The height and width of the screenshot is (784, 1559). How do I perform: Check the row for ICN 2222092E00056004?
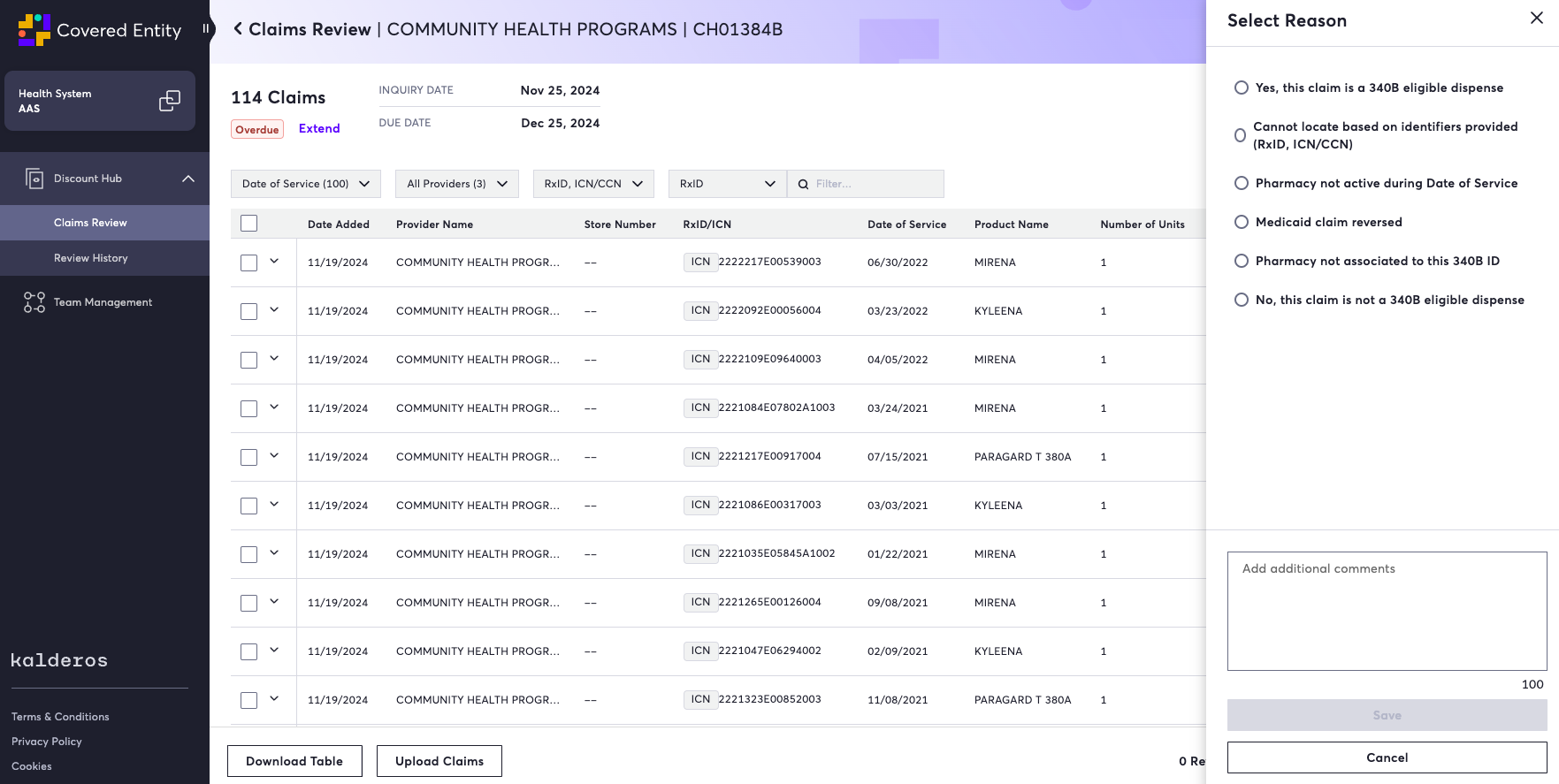(x=249, y=311)
